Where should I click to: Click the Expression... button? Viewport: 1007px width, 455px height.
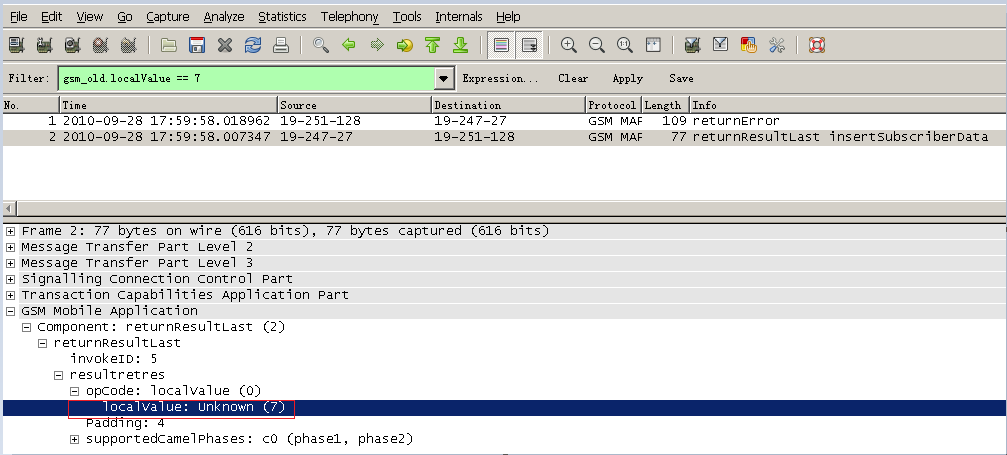coord(500,78)
